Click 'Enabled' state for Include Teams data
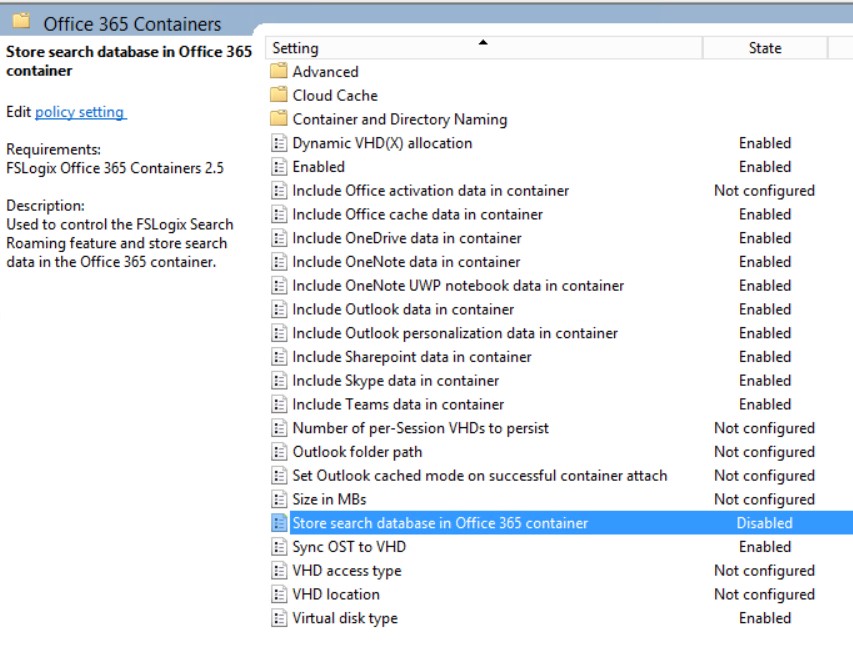853x647 pixels. click(x=764, y=404)
